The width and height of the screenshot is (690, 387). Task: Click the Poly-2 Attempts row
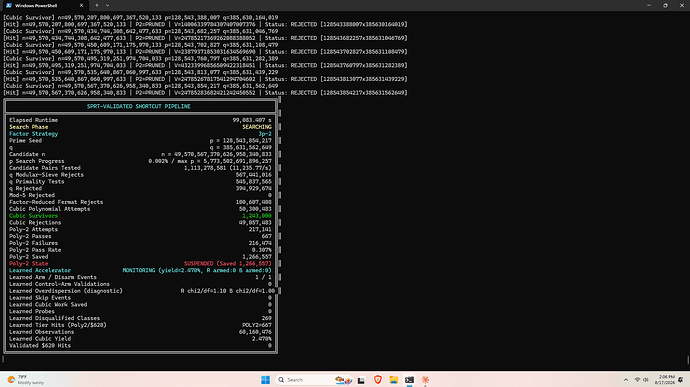140,229
